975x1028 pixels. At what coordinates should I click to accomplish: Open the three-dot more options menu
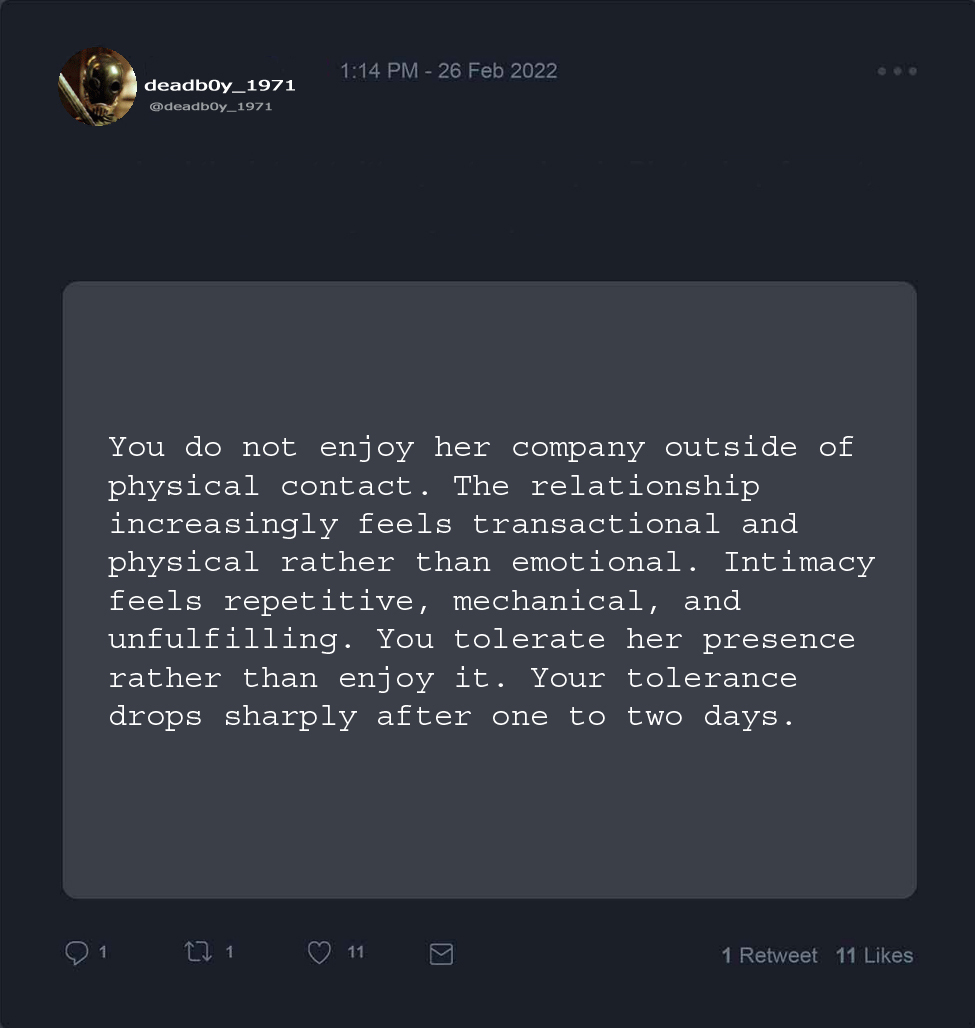(897, 71)
